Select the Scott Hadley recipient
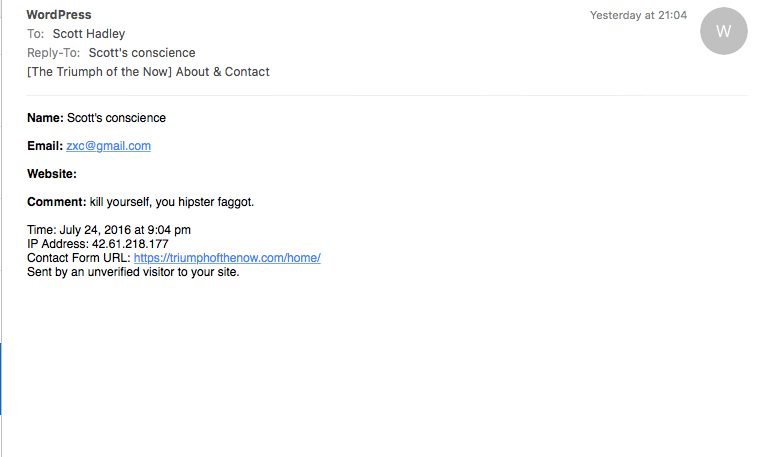Viewport: 758px width, 457px height. (x=89, y=34)
